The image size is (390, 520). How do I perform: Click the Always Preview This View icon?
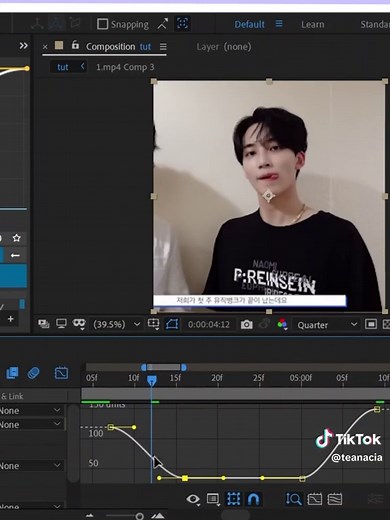[44, 324]
